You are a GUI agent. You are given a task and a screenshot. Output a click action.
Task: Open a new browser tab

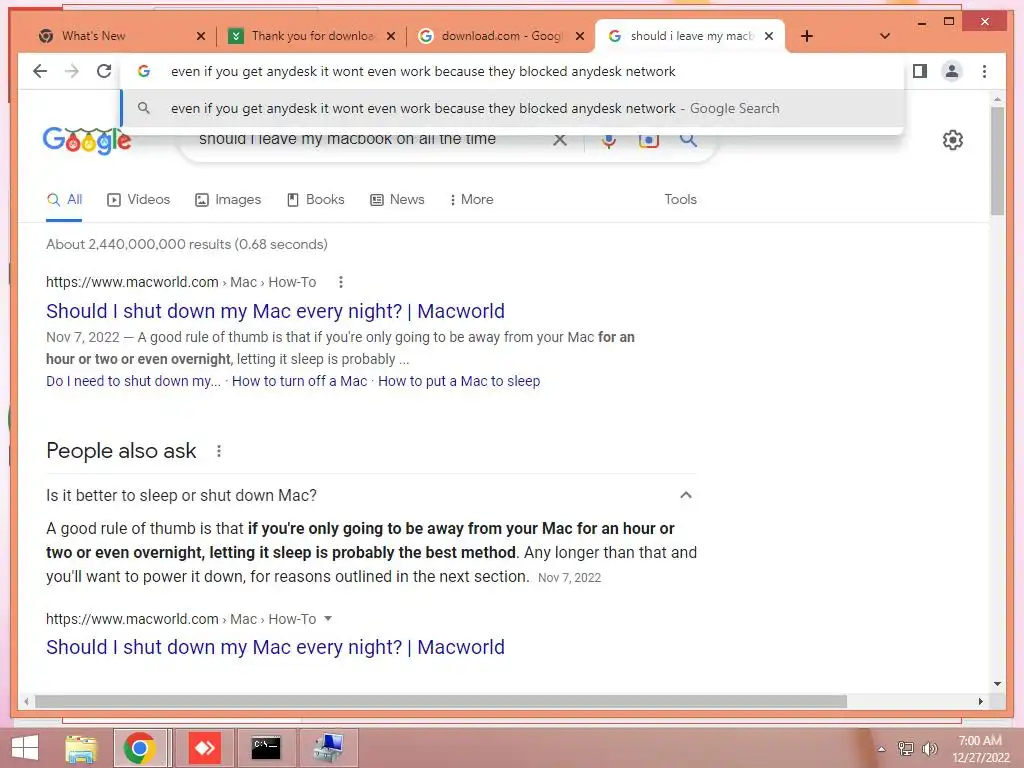pos(807,36)
